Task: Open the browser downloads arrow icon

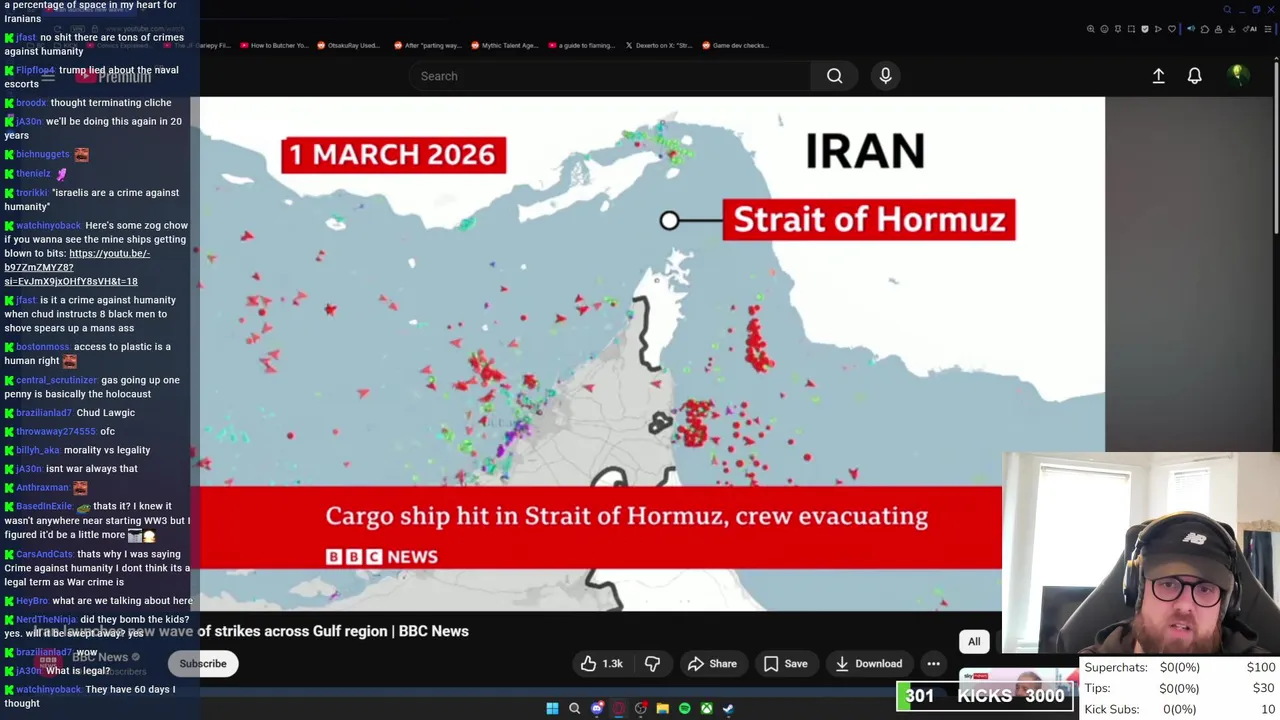Action: (1232, 29)
